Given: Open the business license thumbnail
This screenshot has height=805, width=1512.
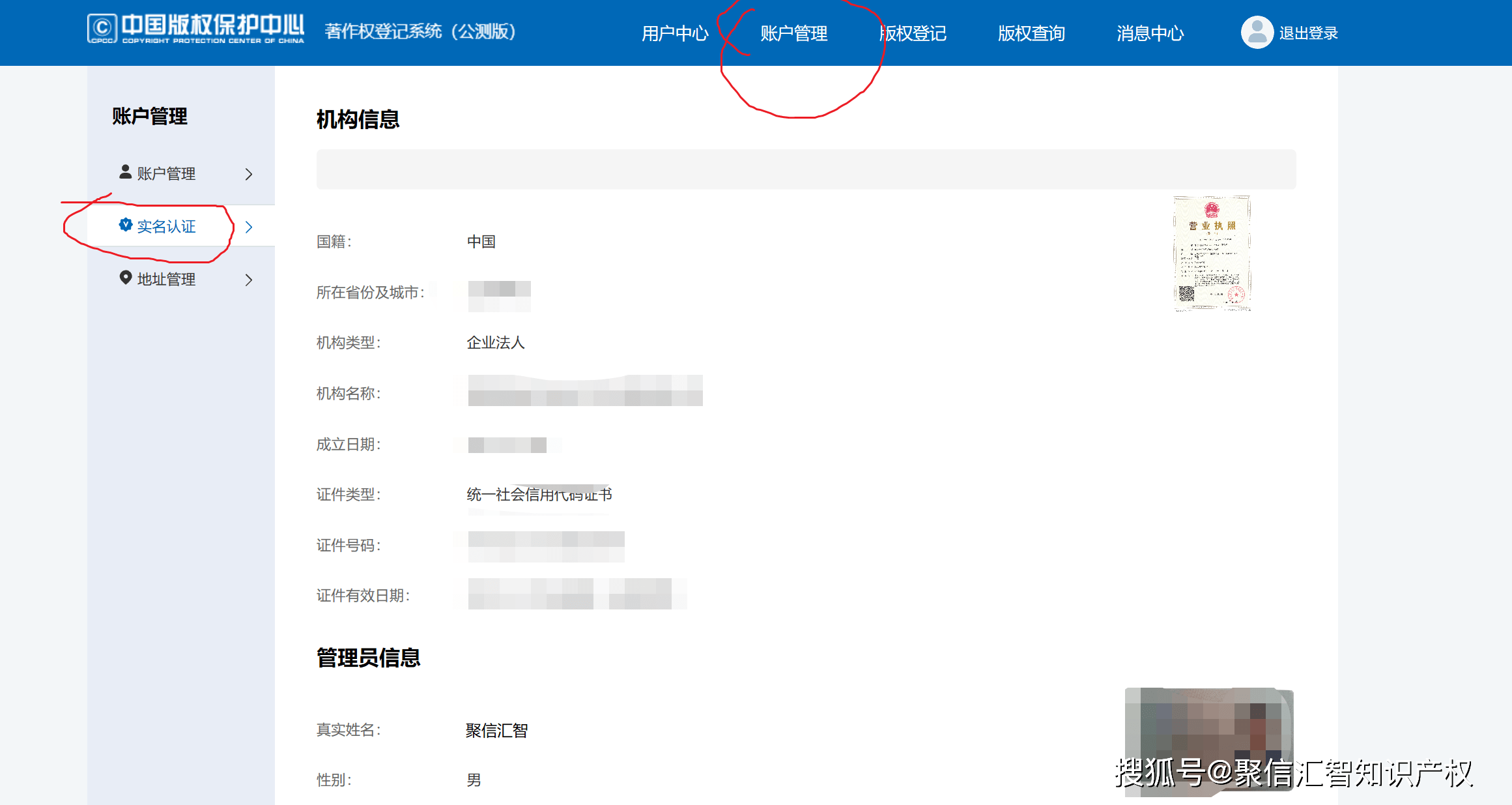Looking at the screenshot, I should (x=1212, y=253).
